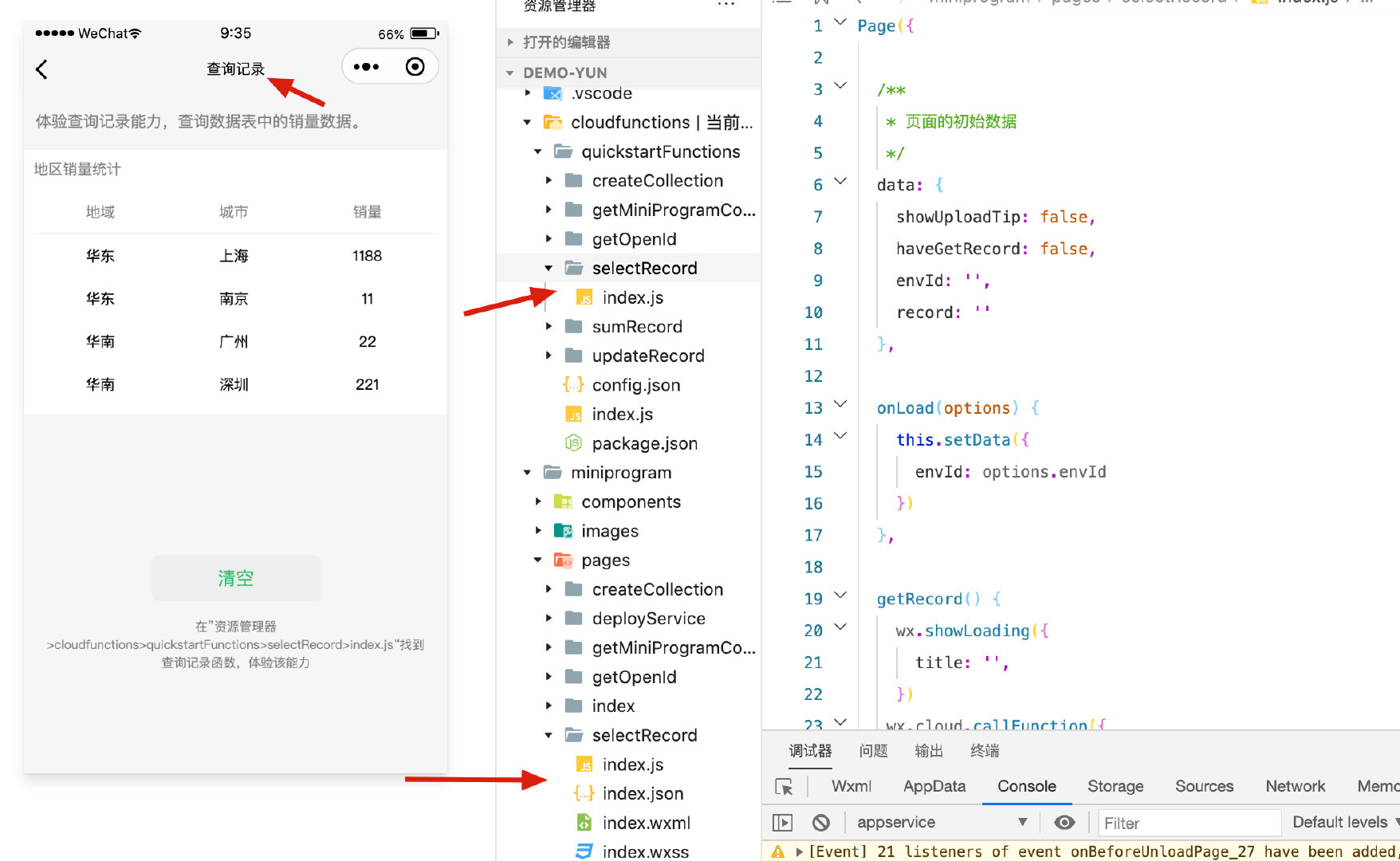Open the mini program three-dot menu
The image size is (1400, 861).
click(366, 67)
